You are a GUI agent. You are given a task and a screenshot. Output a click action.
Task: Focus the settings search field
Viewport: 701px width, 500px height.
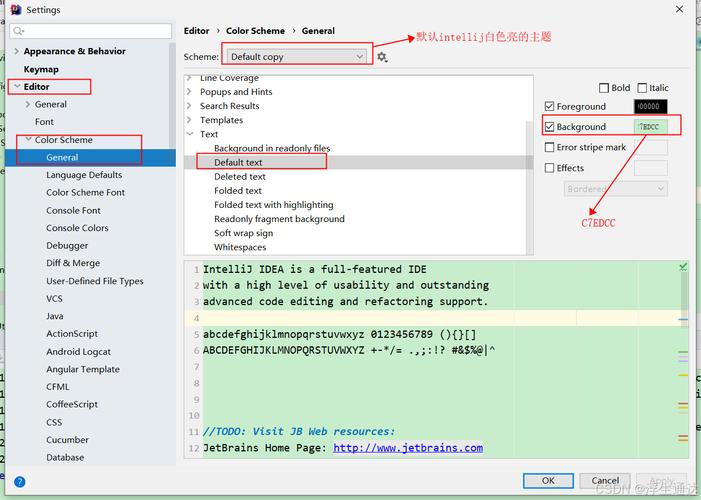pos(91,31)
